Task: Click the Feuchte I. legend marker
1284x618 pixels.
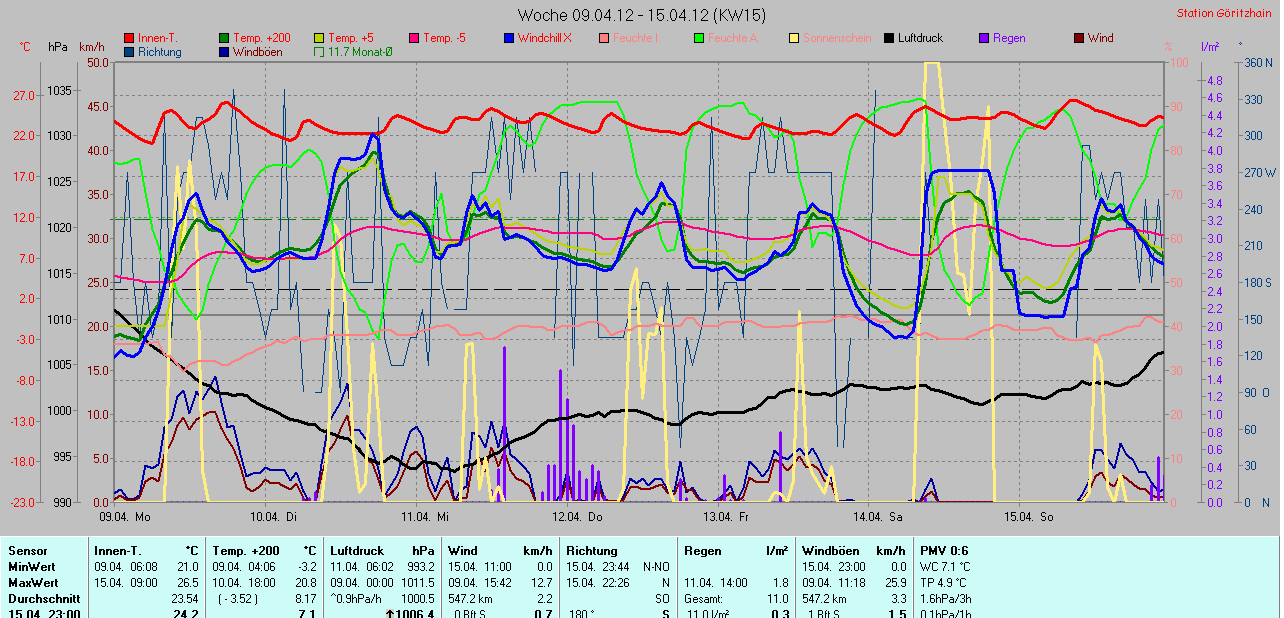Action: (604, 38)
